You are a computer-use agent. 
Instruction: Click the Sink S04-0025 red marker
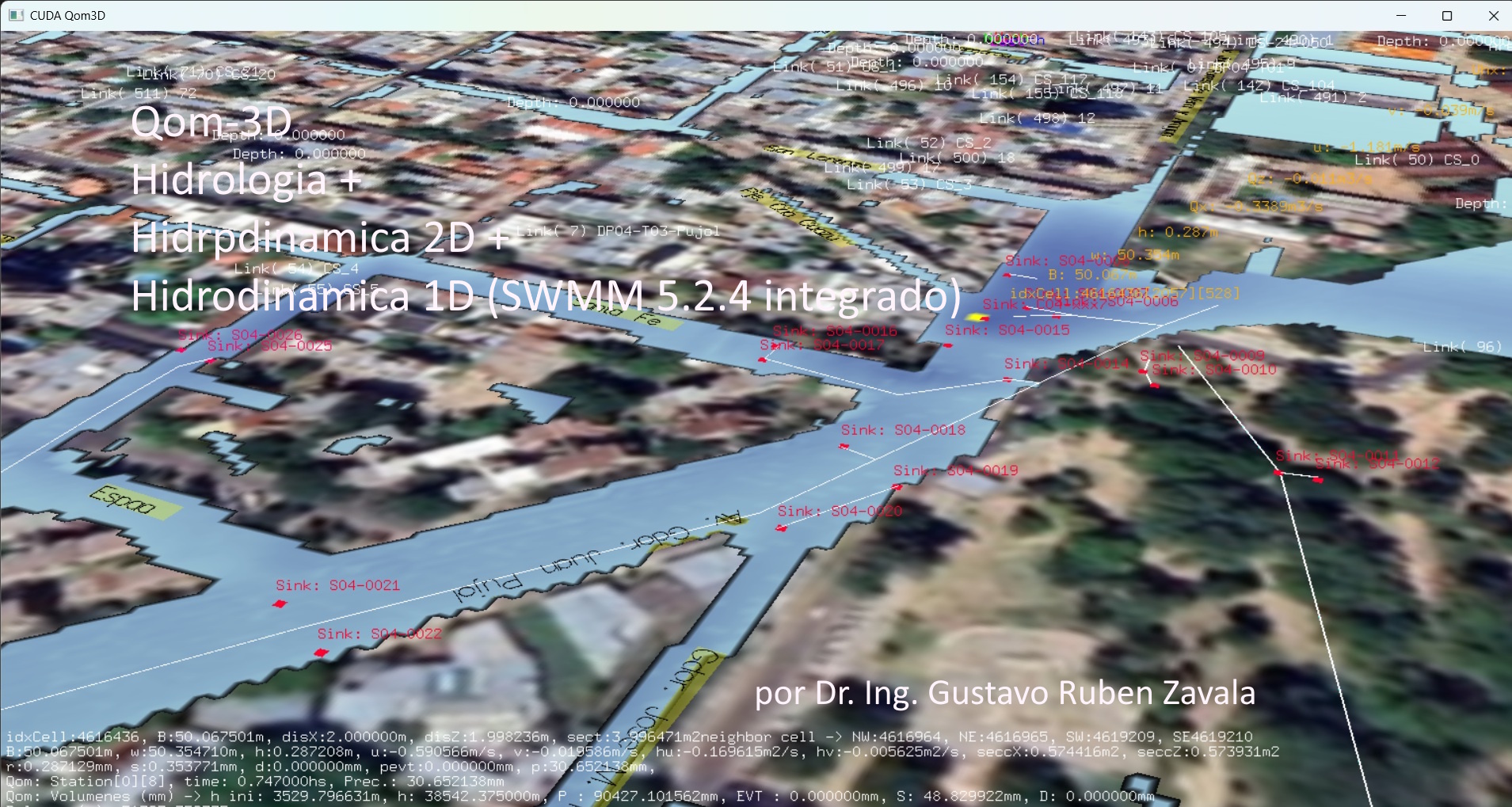[x=210, y=361]
